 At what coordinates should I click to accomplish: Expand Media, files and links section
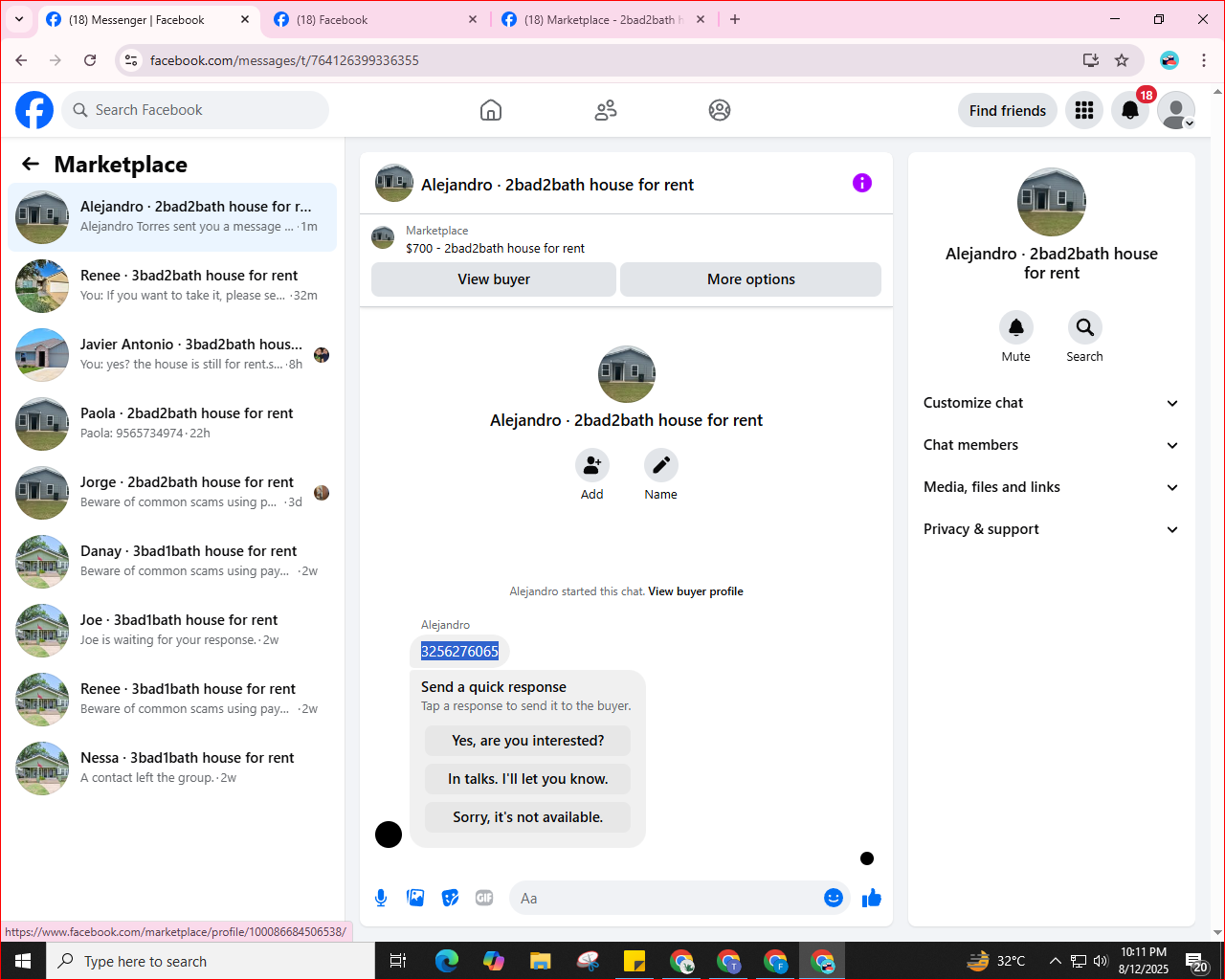pos(1051,487)
